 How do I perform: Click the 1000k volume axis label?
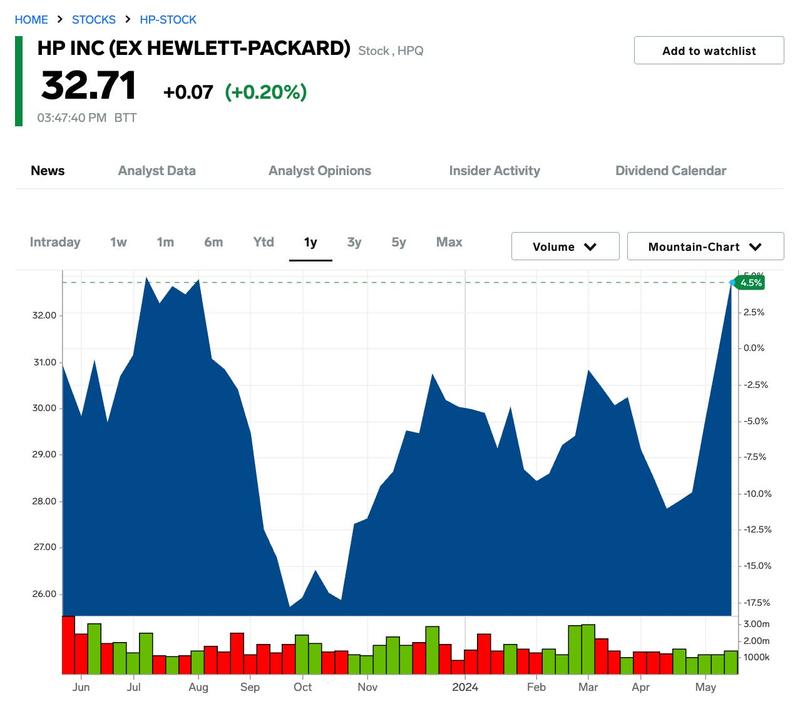pos(756,657)
